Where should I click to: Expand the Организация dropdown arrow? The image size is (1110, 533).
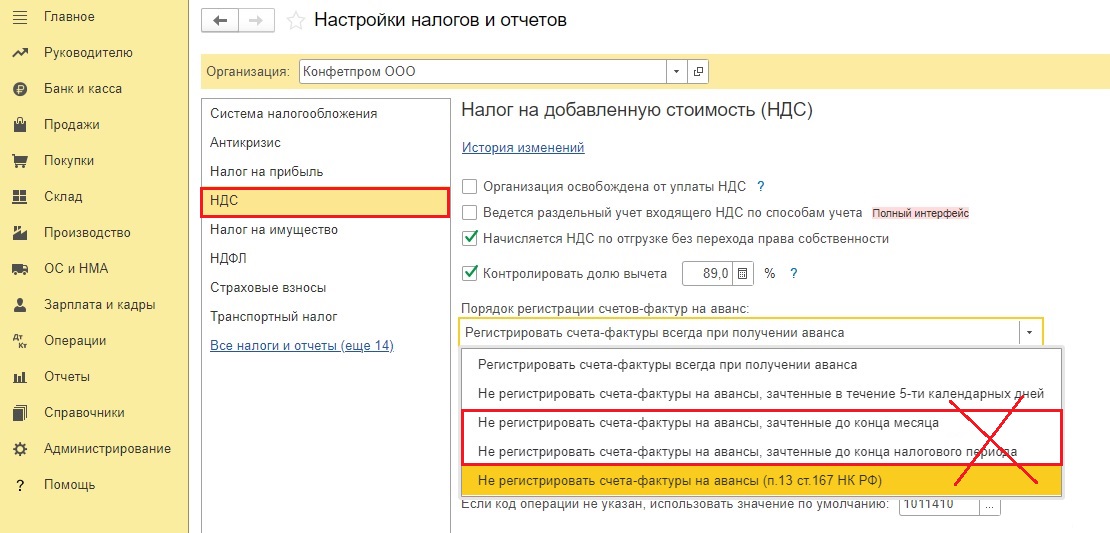point(676,71)
